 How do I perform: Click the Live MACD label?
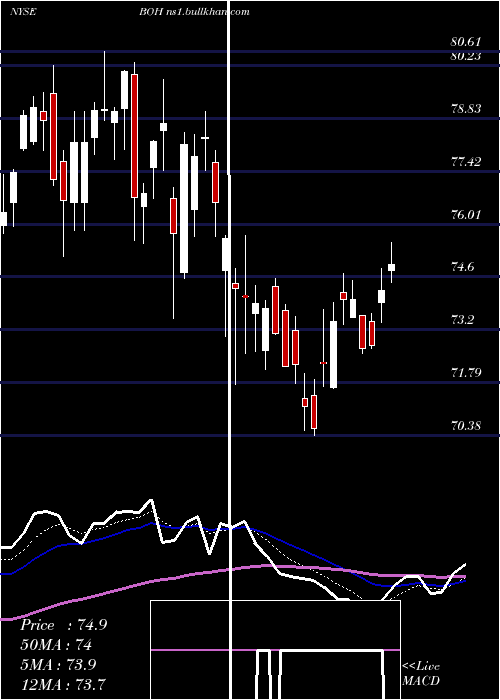[x=421, y=673]
